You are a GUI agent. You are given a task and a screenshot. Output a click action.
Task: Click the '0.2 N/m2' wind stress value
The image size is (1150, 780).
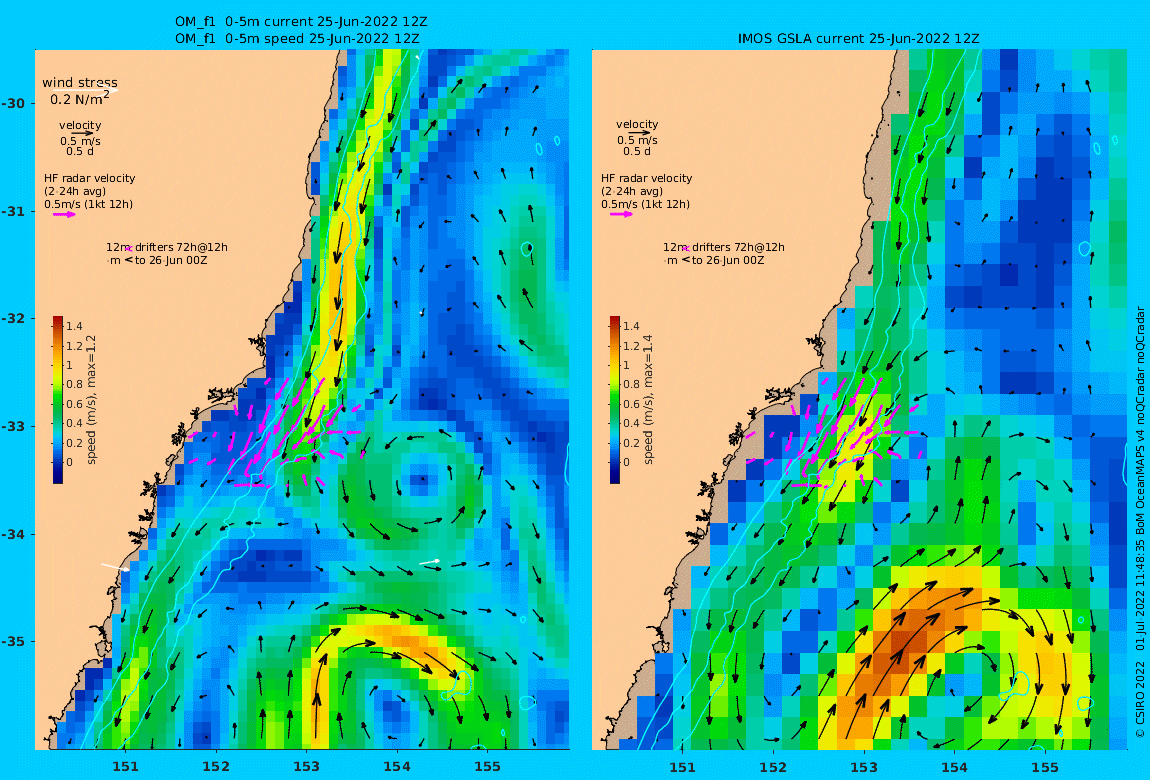tap(80, 98)
